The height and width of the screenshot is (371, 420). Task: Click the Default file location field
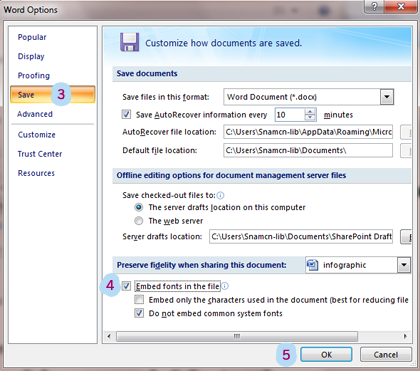point(308,150)
